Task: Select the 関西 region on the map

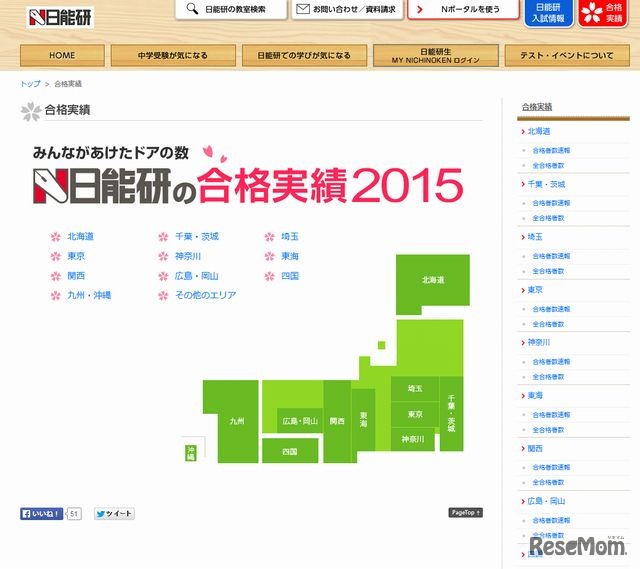Action: 337,421
